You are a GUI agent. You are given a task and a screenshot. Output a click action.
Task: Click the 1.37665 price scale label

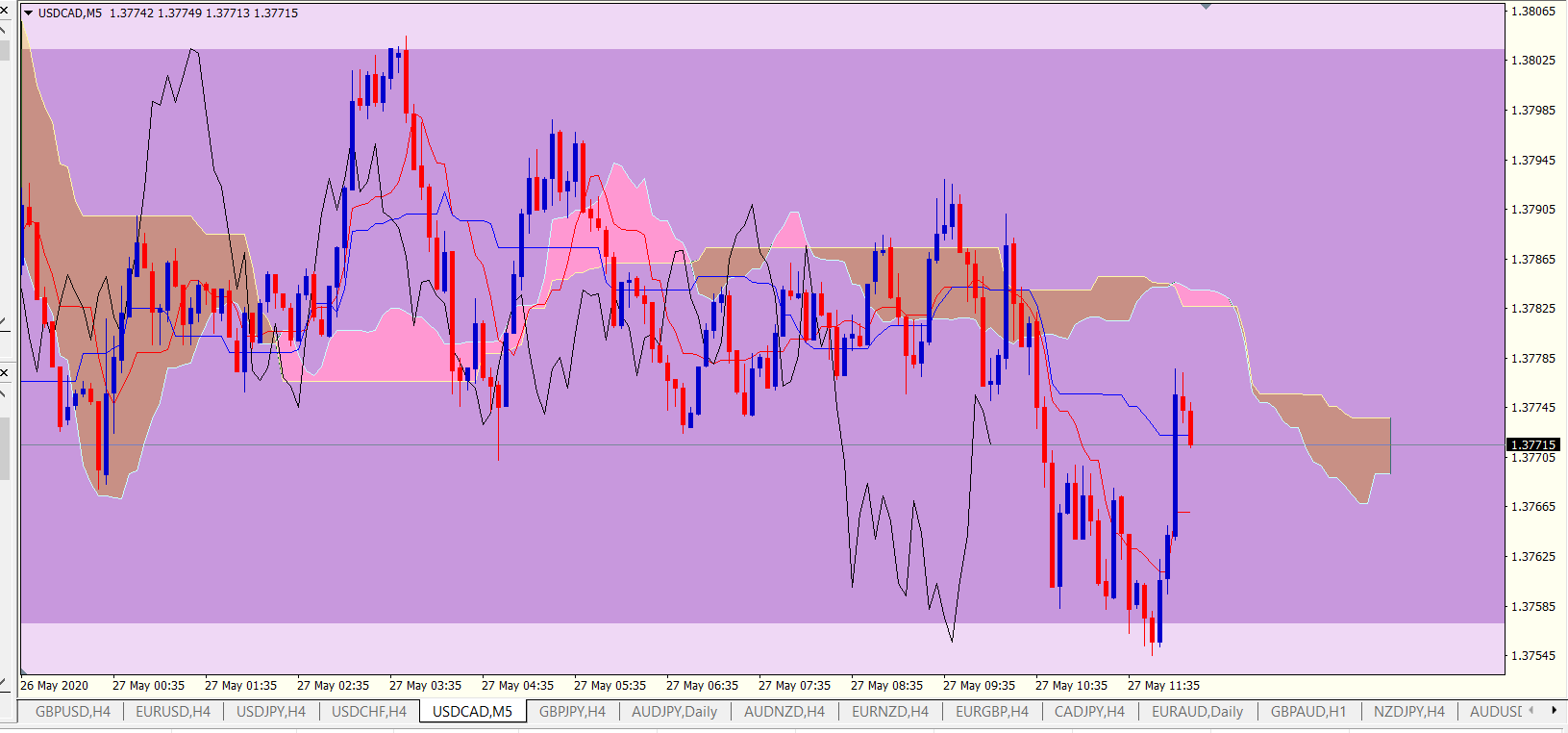pyautogui.click(x=1533, y=507)
